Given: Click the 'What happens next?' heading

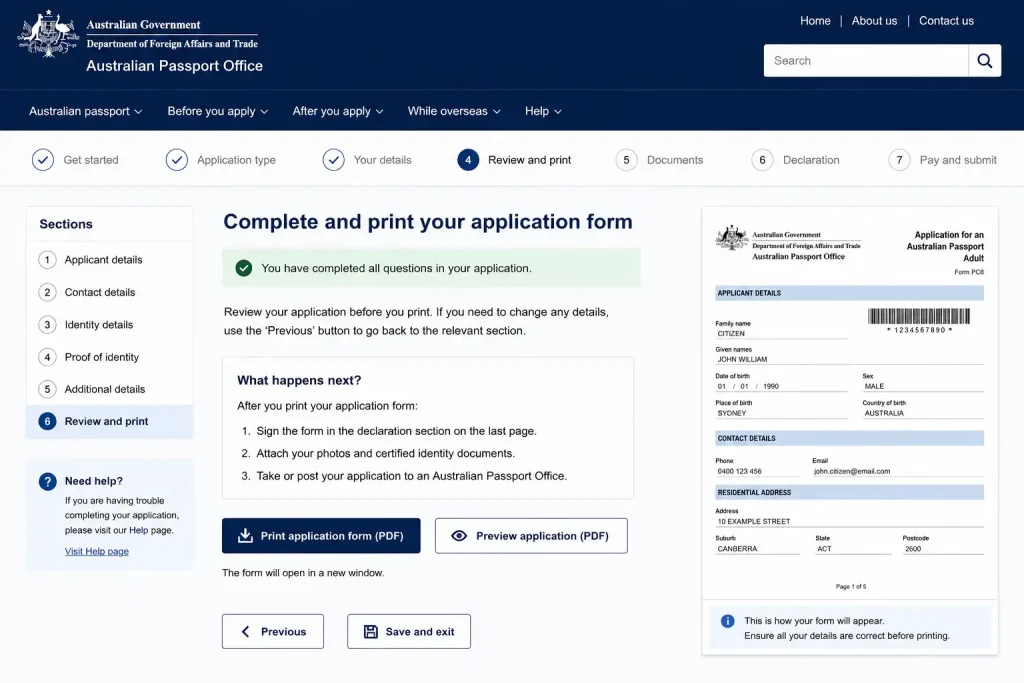Looking at the screenshot, I should click(299, 381).
